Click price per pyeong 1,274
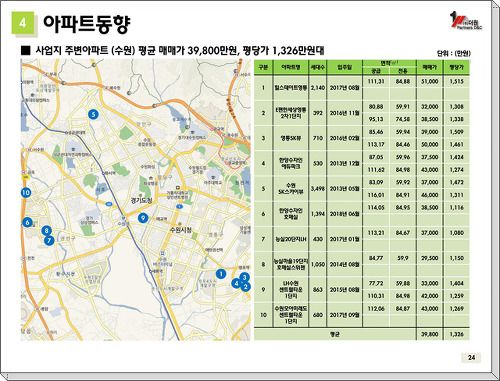 click(x=457, y=170)
